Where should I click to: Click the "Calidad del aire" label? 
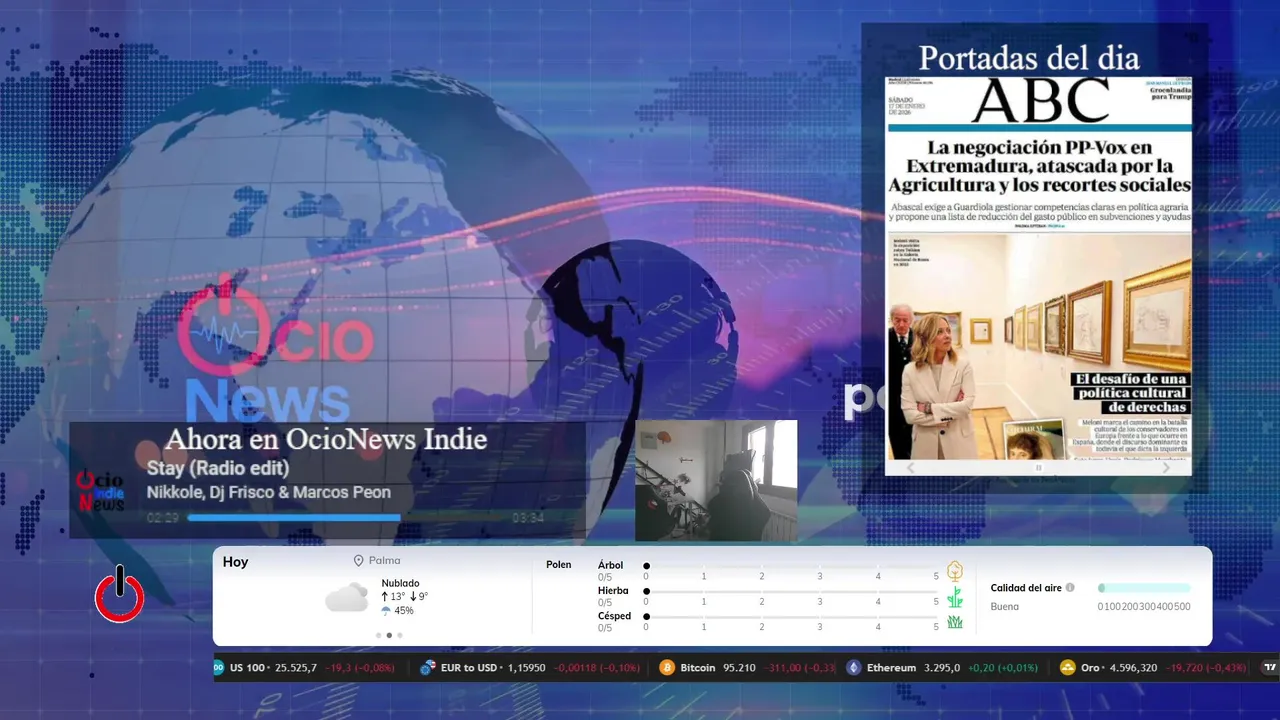pos(1026,588)
